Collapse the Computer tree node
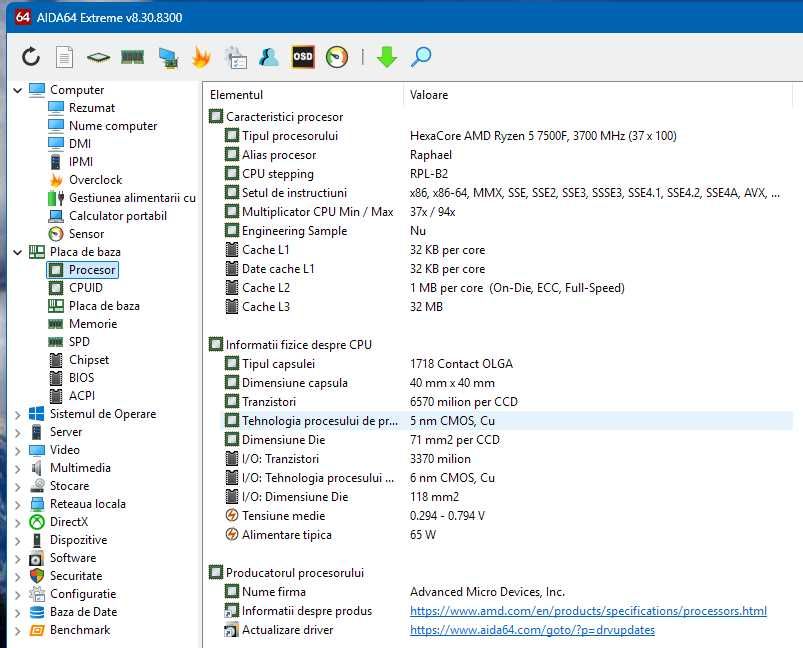This screenshot has width=803, height=648. pos(17,90)
